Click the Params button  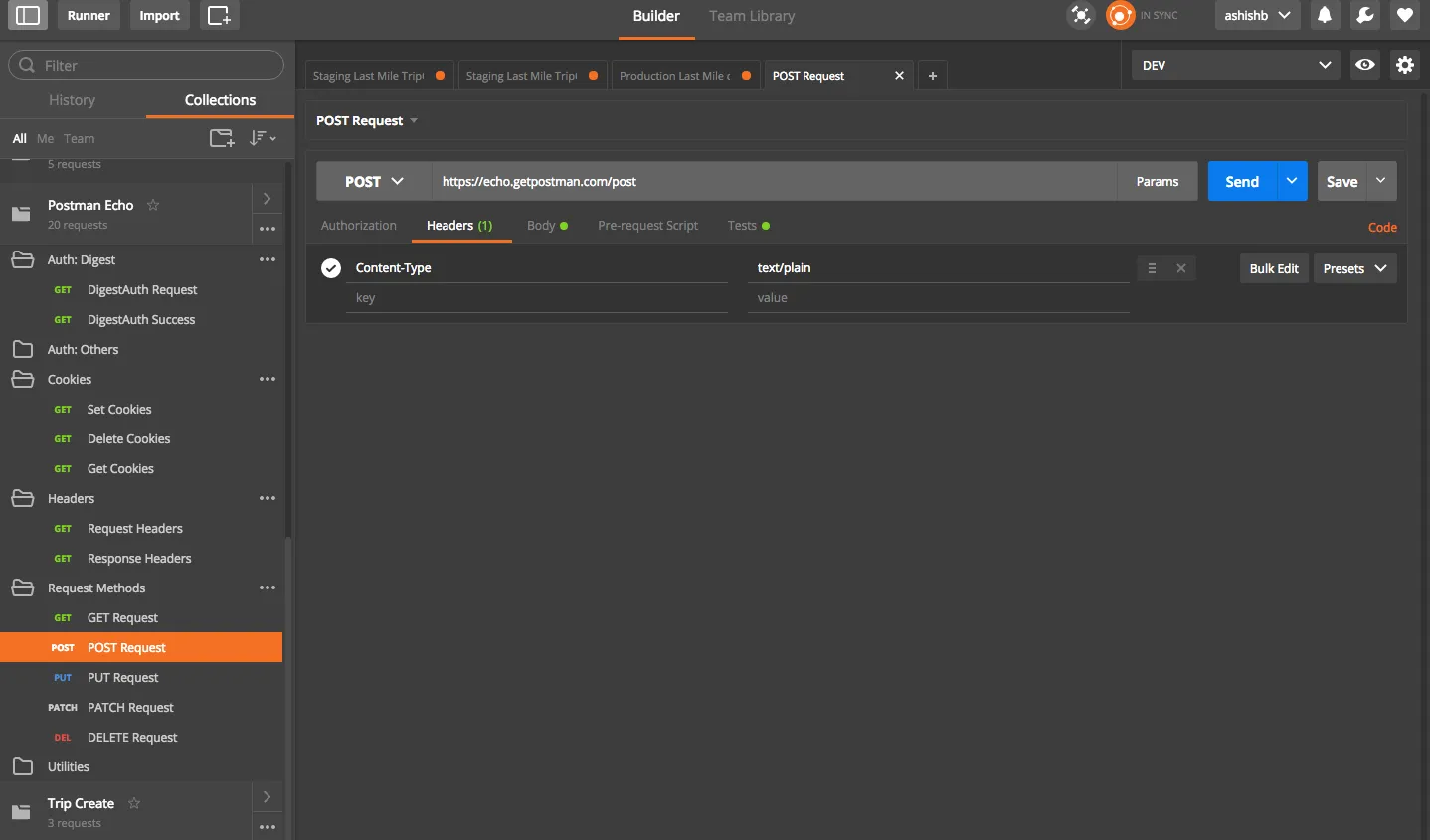click(x=1158, y=181)
